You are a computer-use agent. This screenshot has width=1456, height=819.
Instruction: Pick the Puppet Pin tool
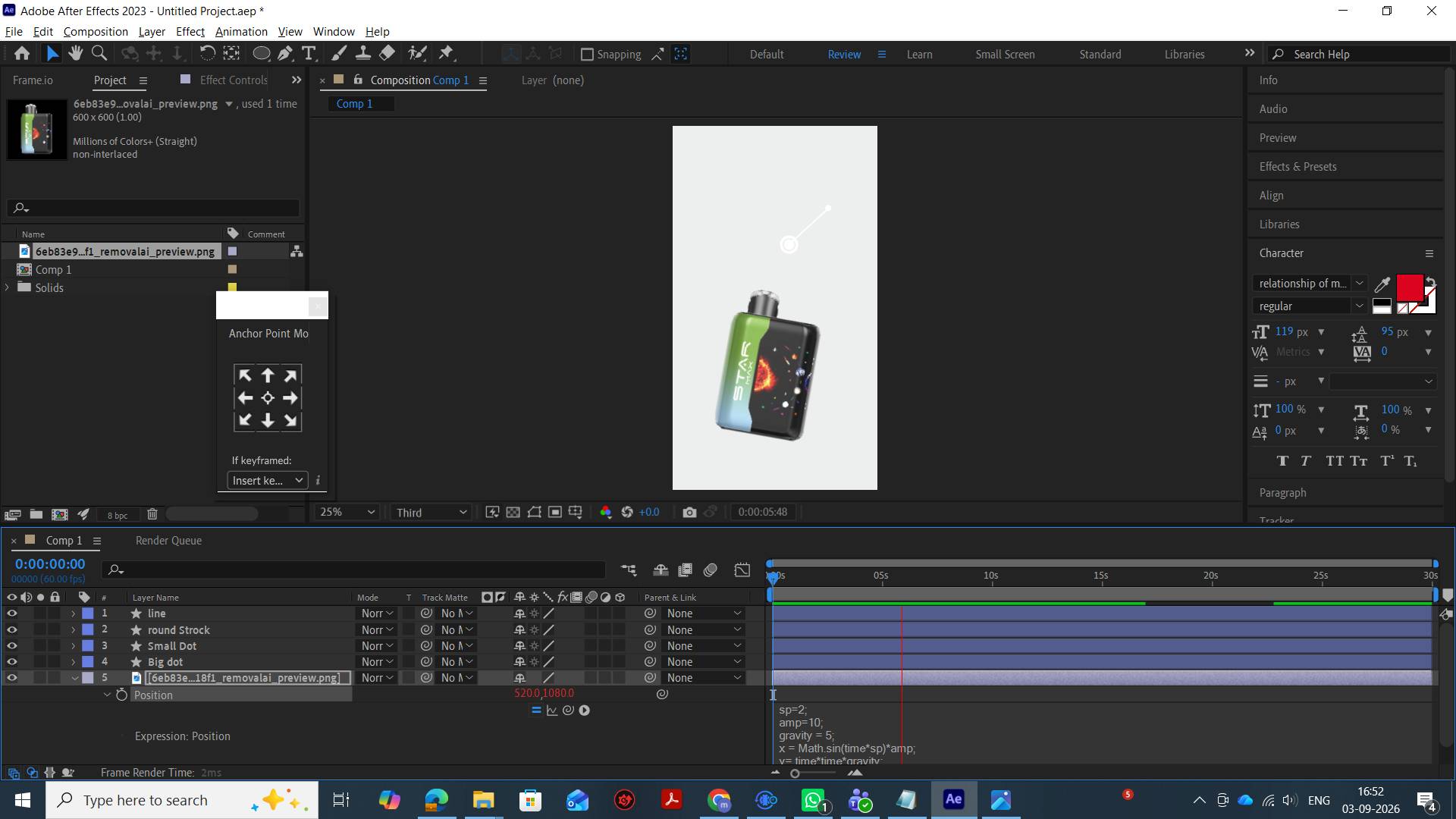446,53
